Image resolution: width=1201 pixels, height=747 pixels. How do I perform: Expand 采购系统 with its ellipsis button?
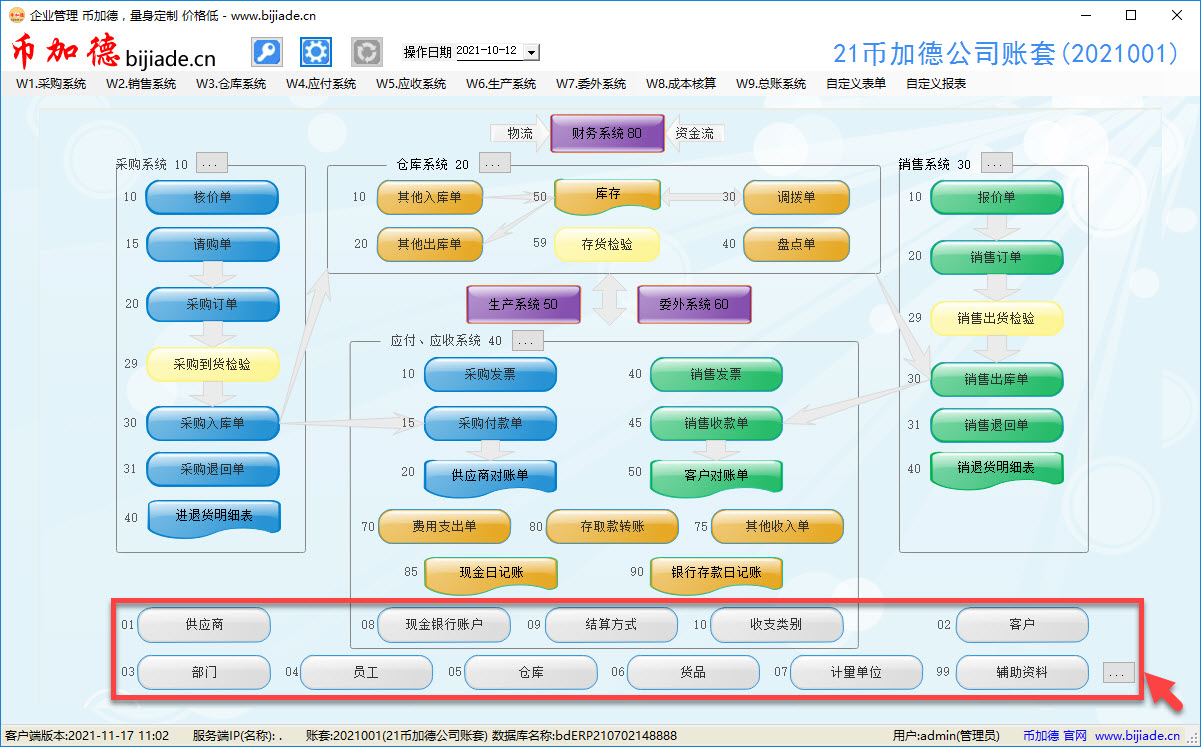coord(212,163)
